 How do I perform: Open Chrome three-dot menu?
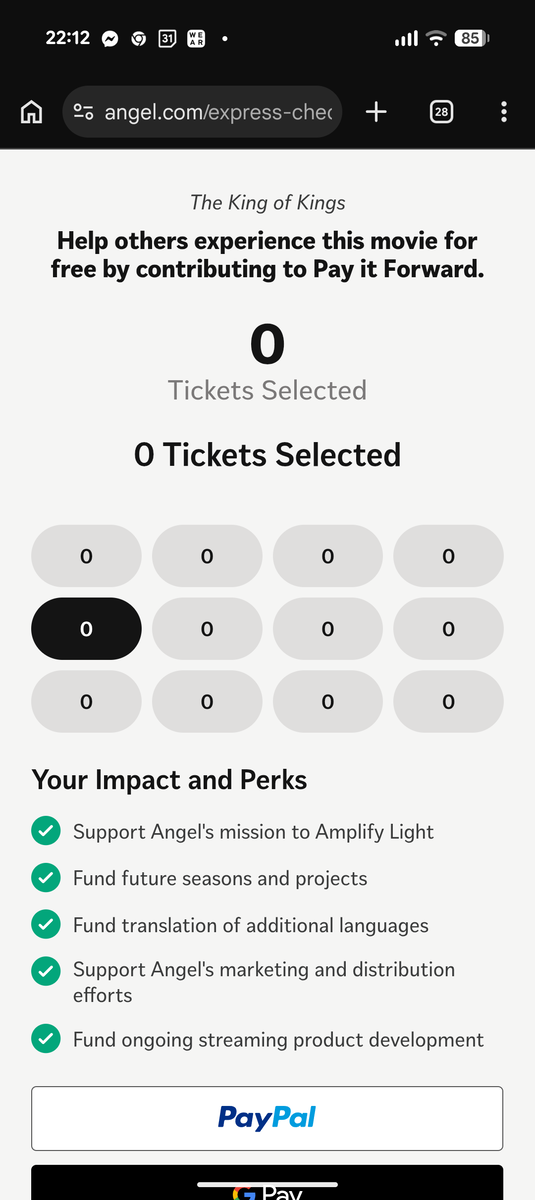click(504, 112)
